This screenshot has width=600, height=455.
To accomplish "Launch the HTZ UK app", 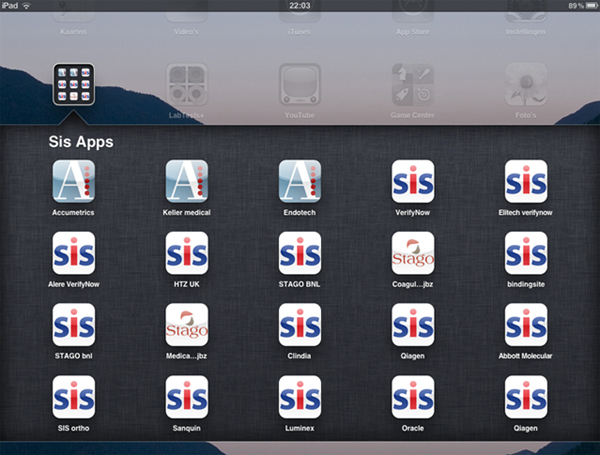I will tap(186, 253).
